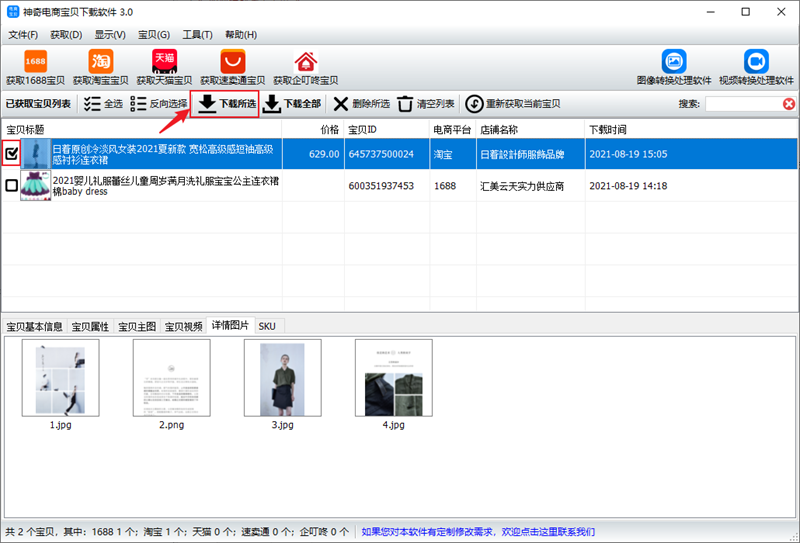Click 下载全部 download all

[292, 104]
